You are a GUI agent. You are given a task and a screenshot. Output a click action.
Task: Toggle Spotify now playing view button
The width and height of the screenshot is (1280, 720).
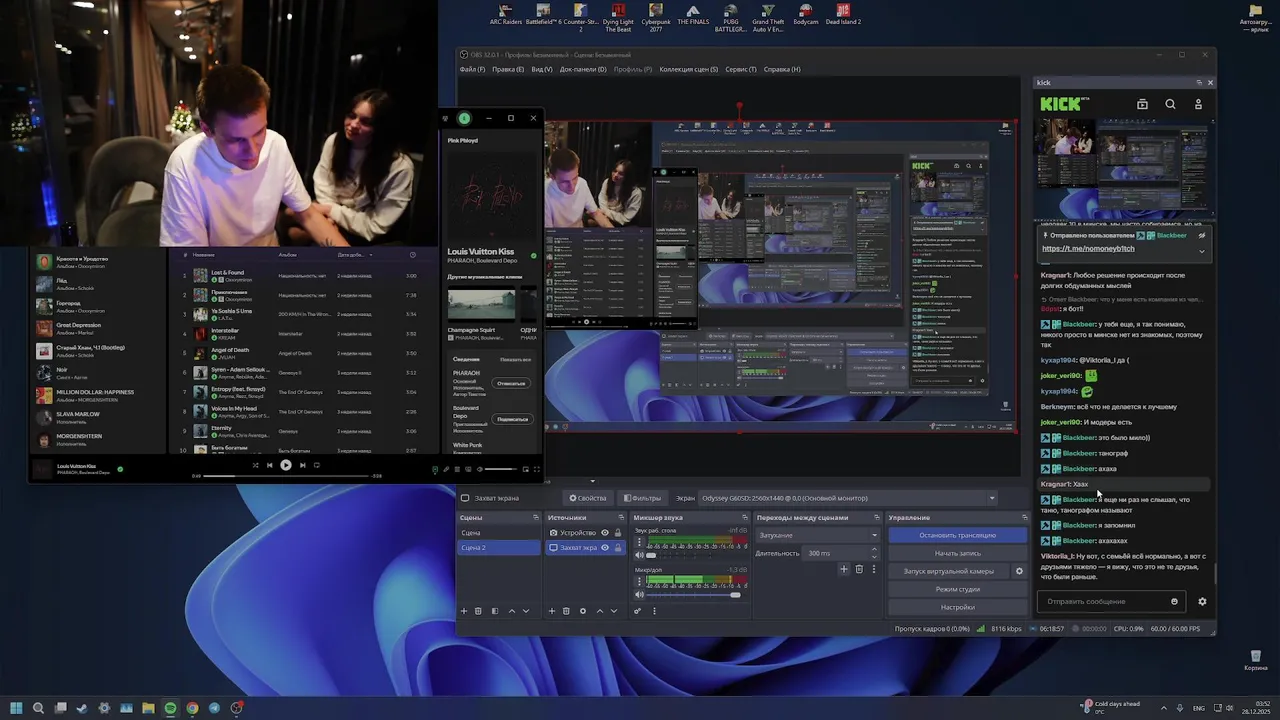click(435, 469)
